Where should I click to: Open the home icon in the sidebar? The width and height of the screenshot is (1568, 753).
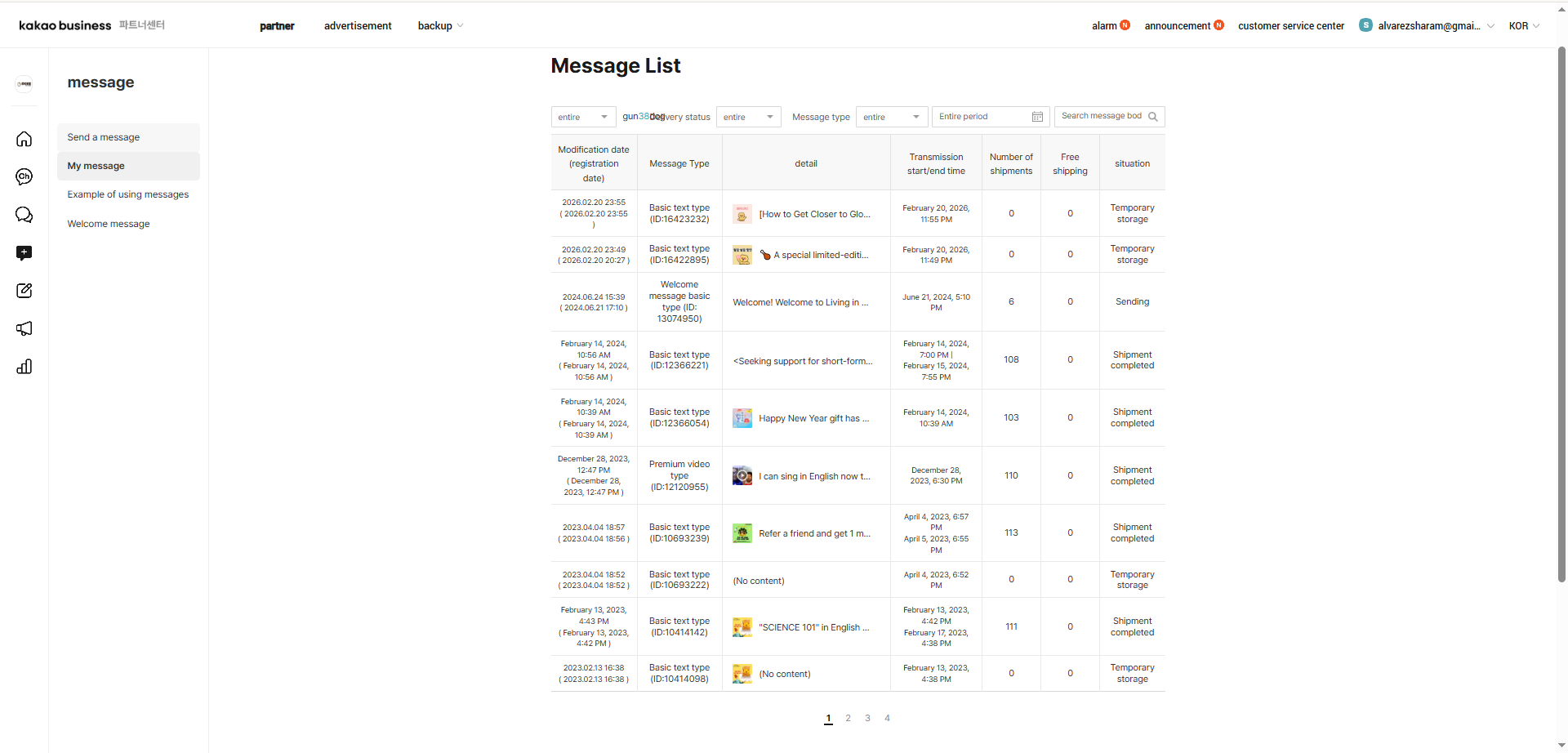coord(24,139)
